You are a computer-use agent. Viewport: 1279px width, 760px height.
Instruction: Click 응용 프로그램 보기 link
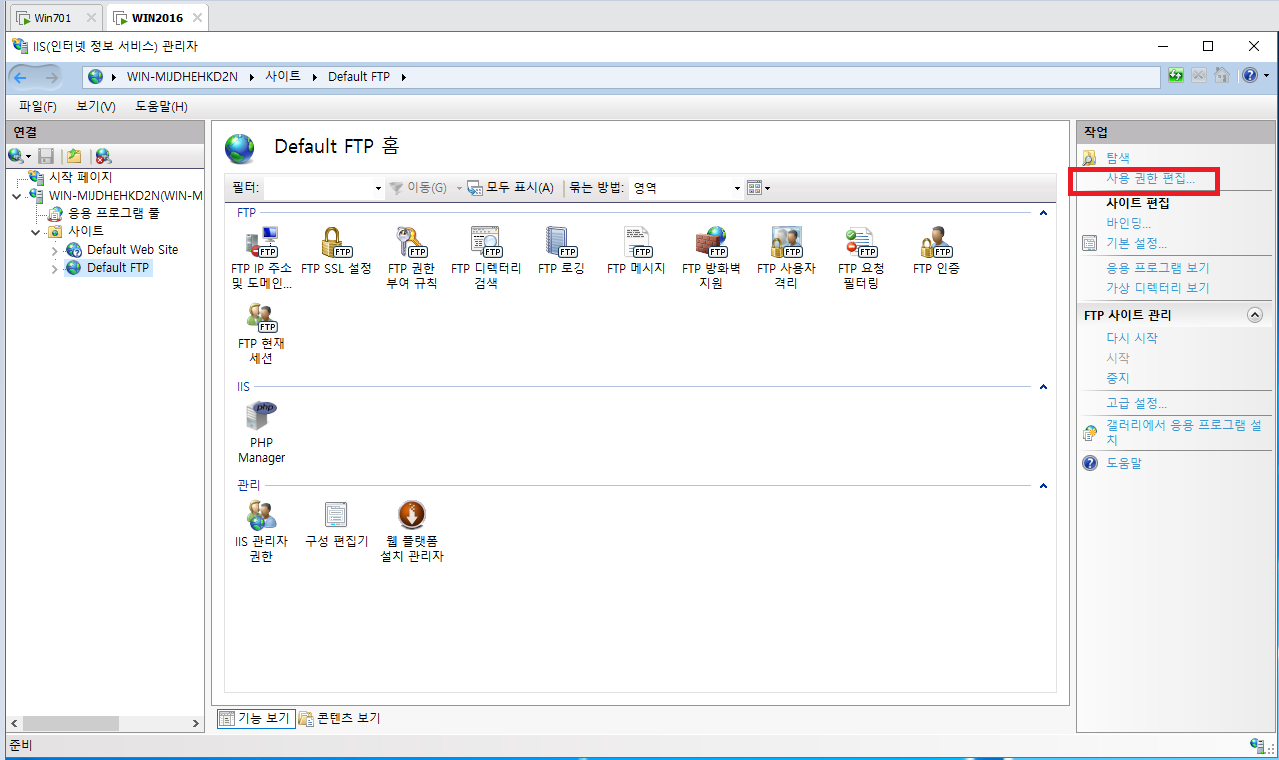pyautogui.click(x=1158, y=268)
